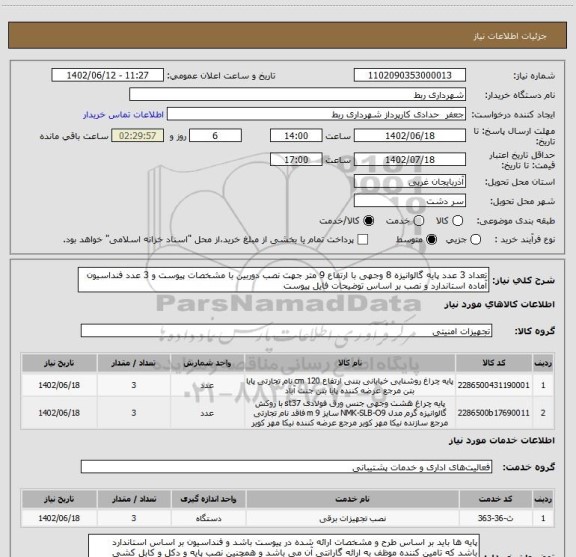Click the نام خدمت column header

[x=353, y=499]
